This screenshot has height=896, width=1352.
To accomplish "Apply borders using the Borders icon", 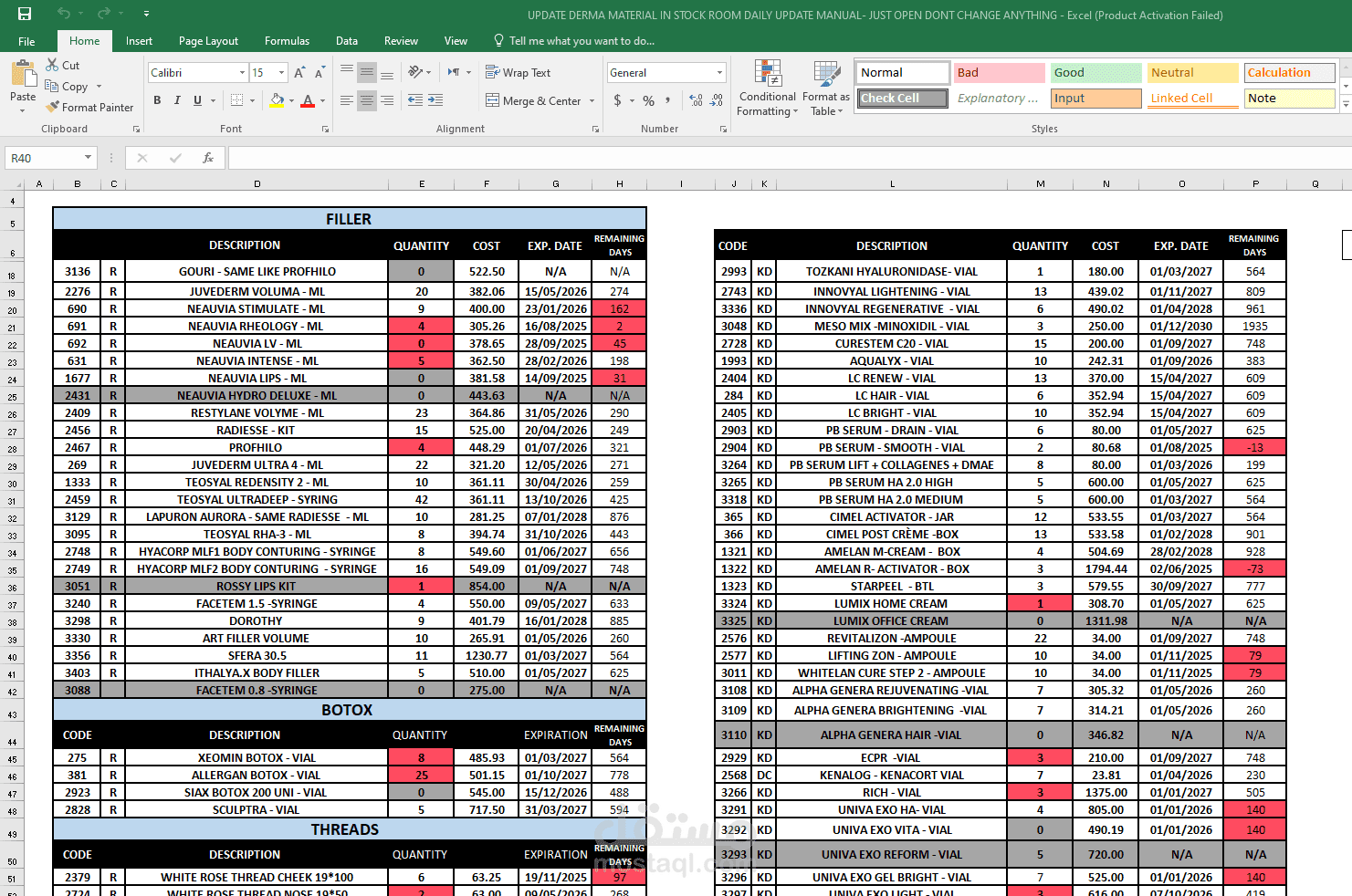I will [x=237, y=100].
